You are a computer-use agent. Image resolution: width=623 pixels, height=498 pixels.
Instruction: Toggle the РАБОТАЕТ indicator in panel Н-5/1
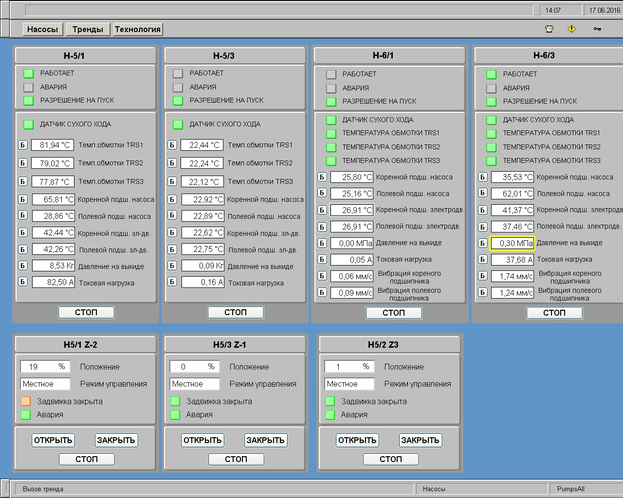point(29,73)
